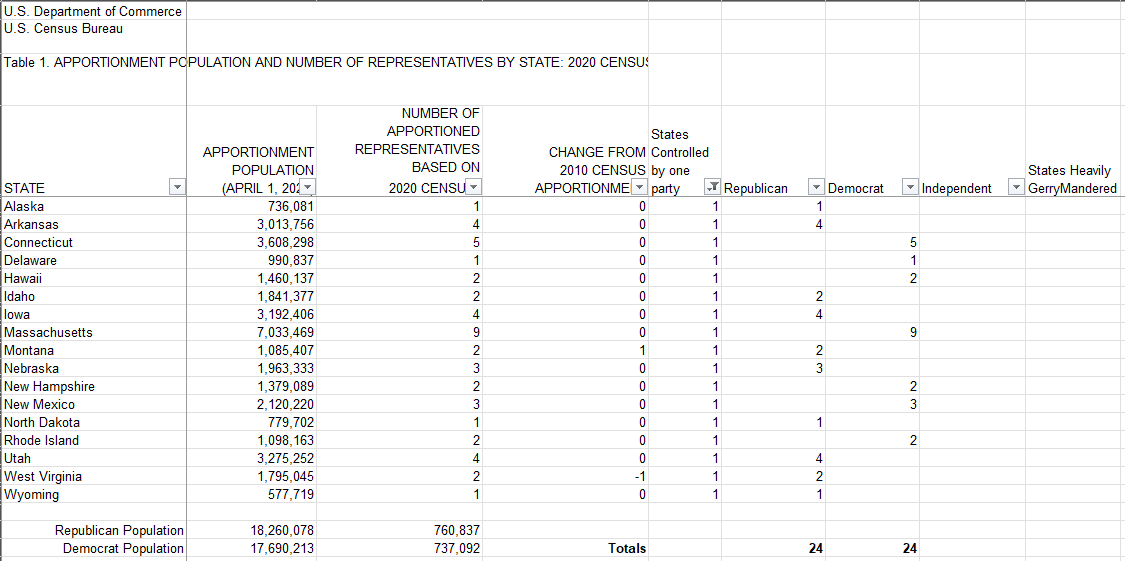The height and width of the screenshot is (561, 1125).
Task: Select the Wyoming state cell
Action: pos(94,494)
